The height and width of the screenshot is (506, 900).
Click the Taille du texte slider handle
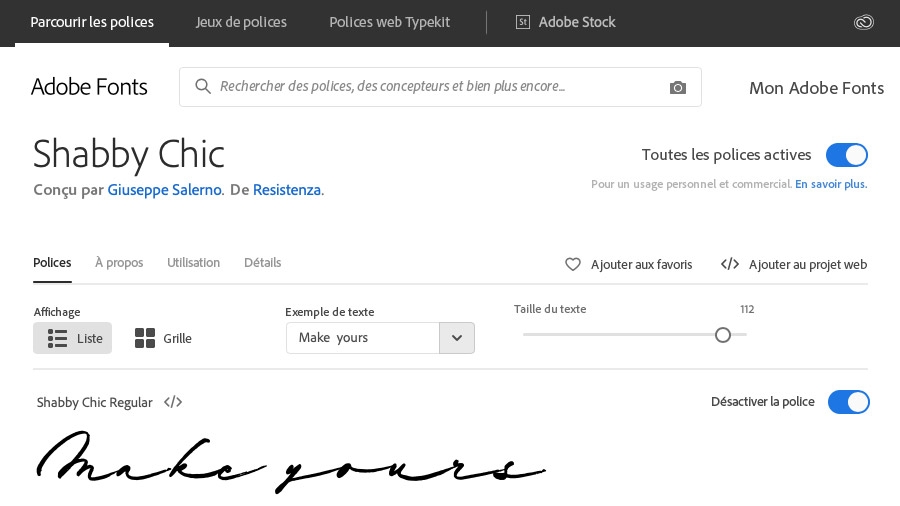[x=723, y=334]
